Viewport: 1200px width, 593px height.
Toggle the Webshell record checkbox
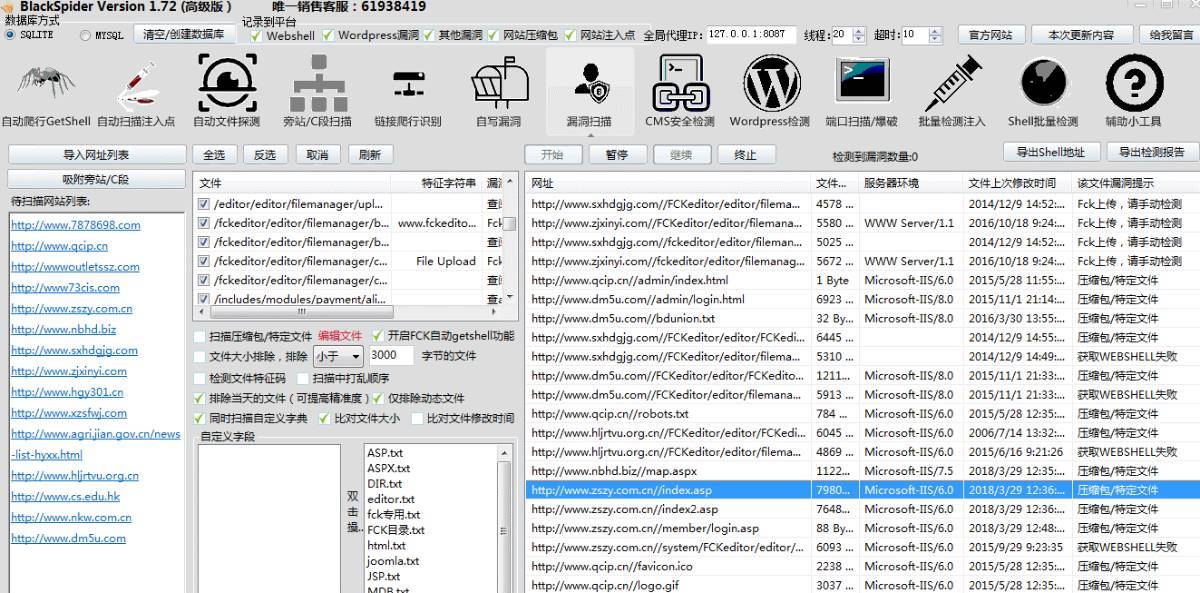point(256,35)
